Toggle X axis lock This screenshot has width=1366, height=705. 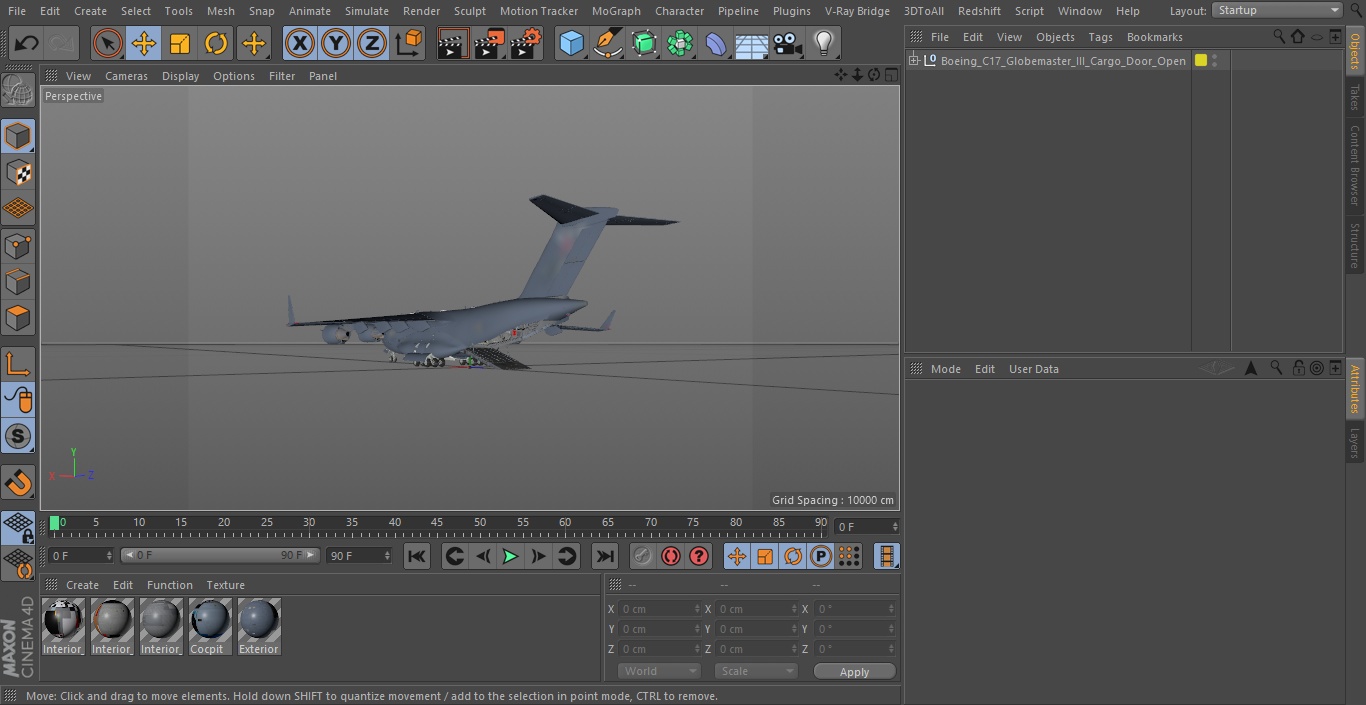pos(300,43)
